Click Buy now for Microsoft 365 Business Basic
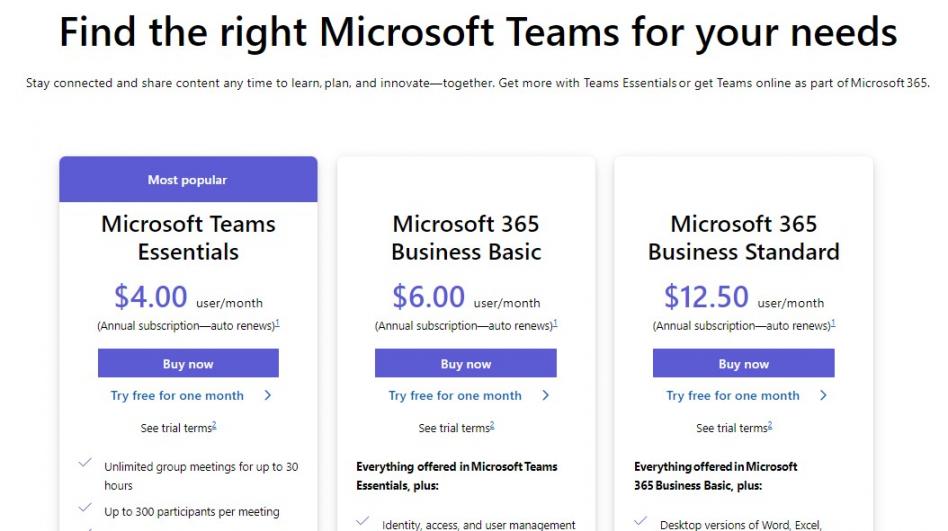The image size is (948, 531). click(x=466, y=364)
